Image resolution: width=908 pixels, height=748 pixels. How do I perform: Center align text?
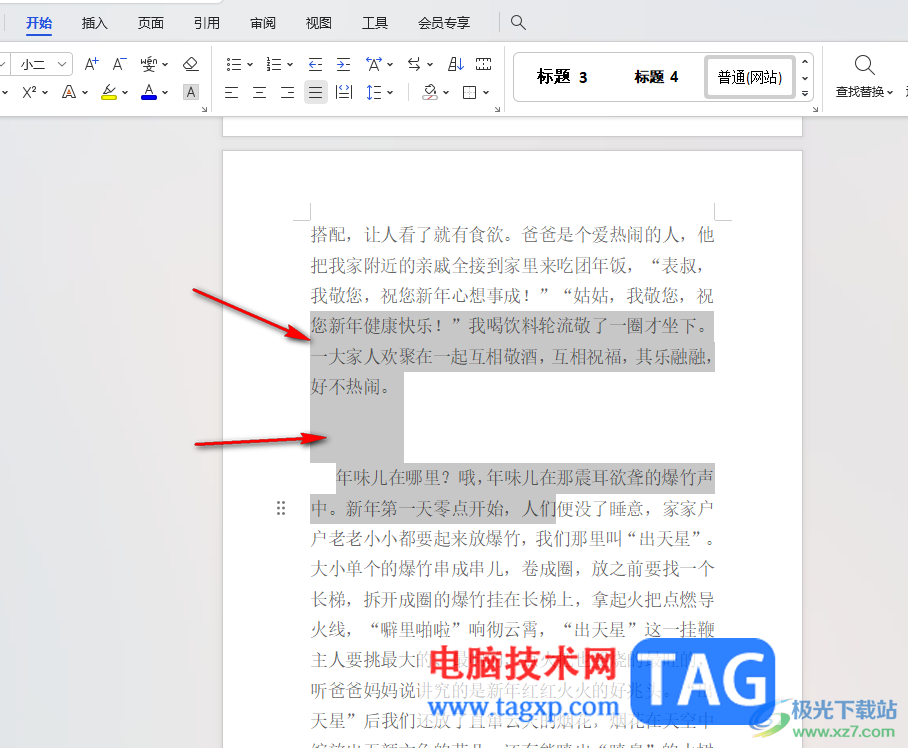(259, 92)
